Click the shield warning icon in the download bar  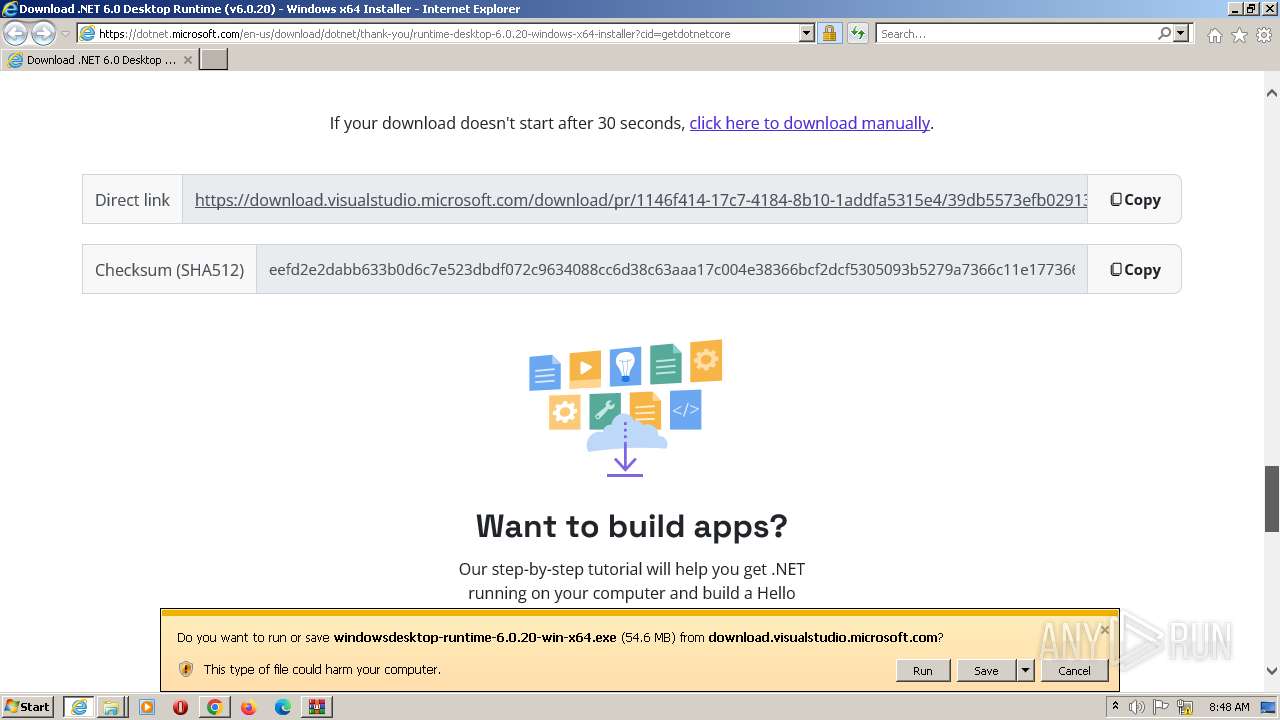[x=185, y=669]
